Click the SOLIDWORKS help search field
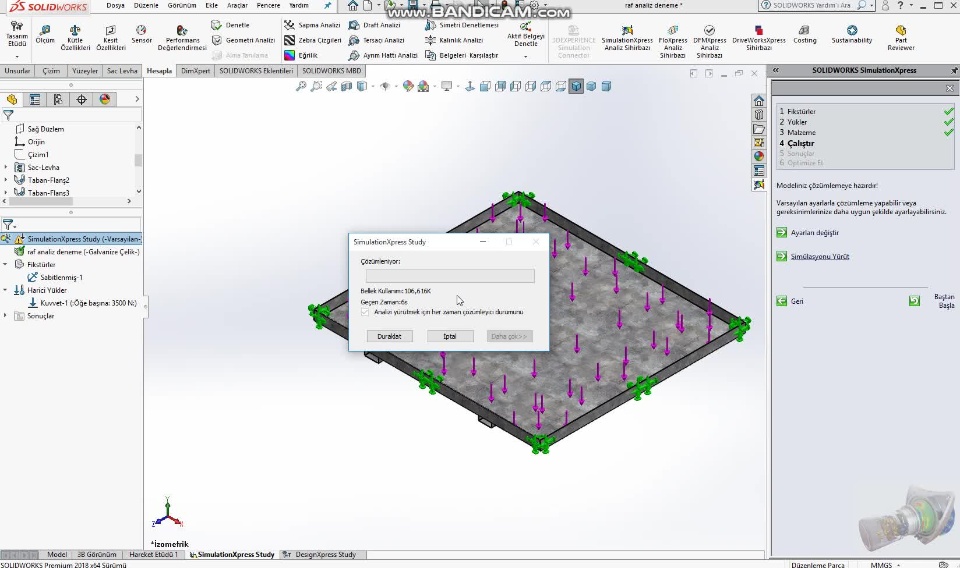Viewport: 960px width, 568px height. (x=812, y=6)
